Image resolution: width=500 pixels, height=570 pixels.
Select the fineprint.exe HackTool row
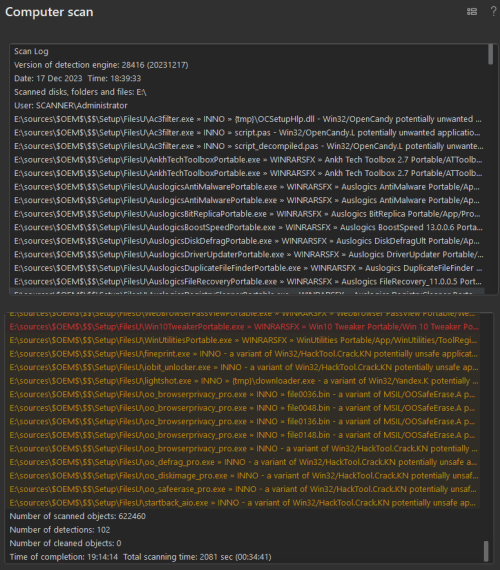pyautogui.click(x=244, y=354)
